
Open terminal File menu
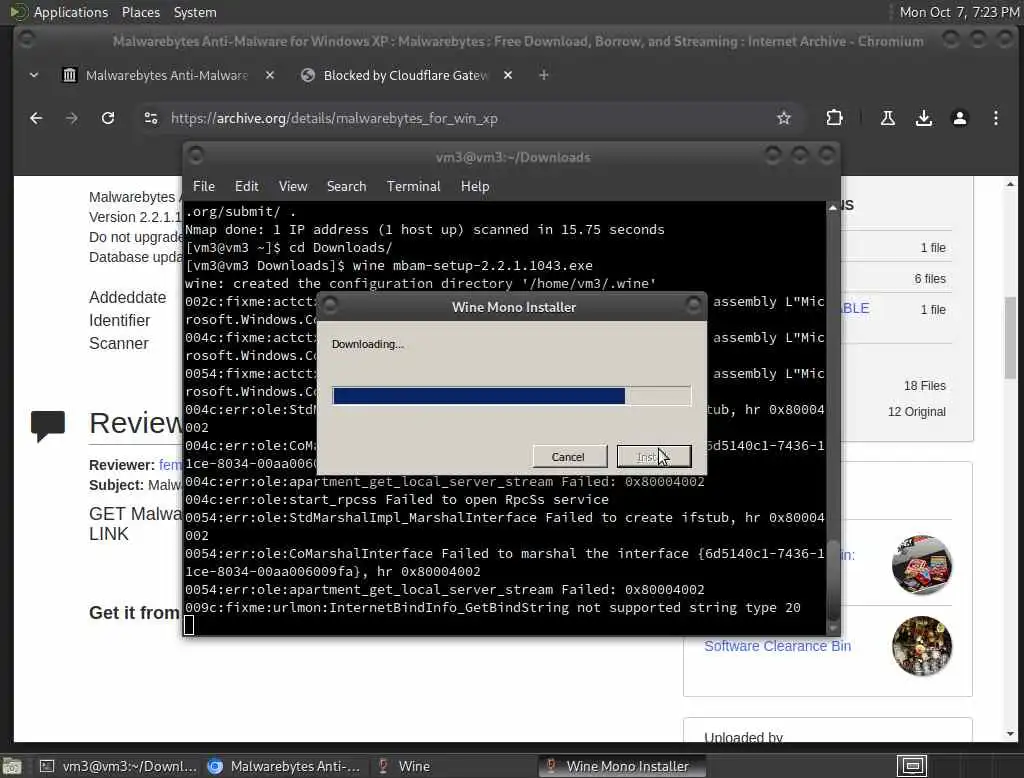coord(204,186)
